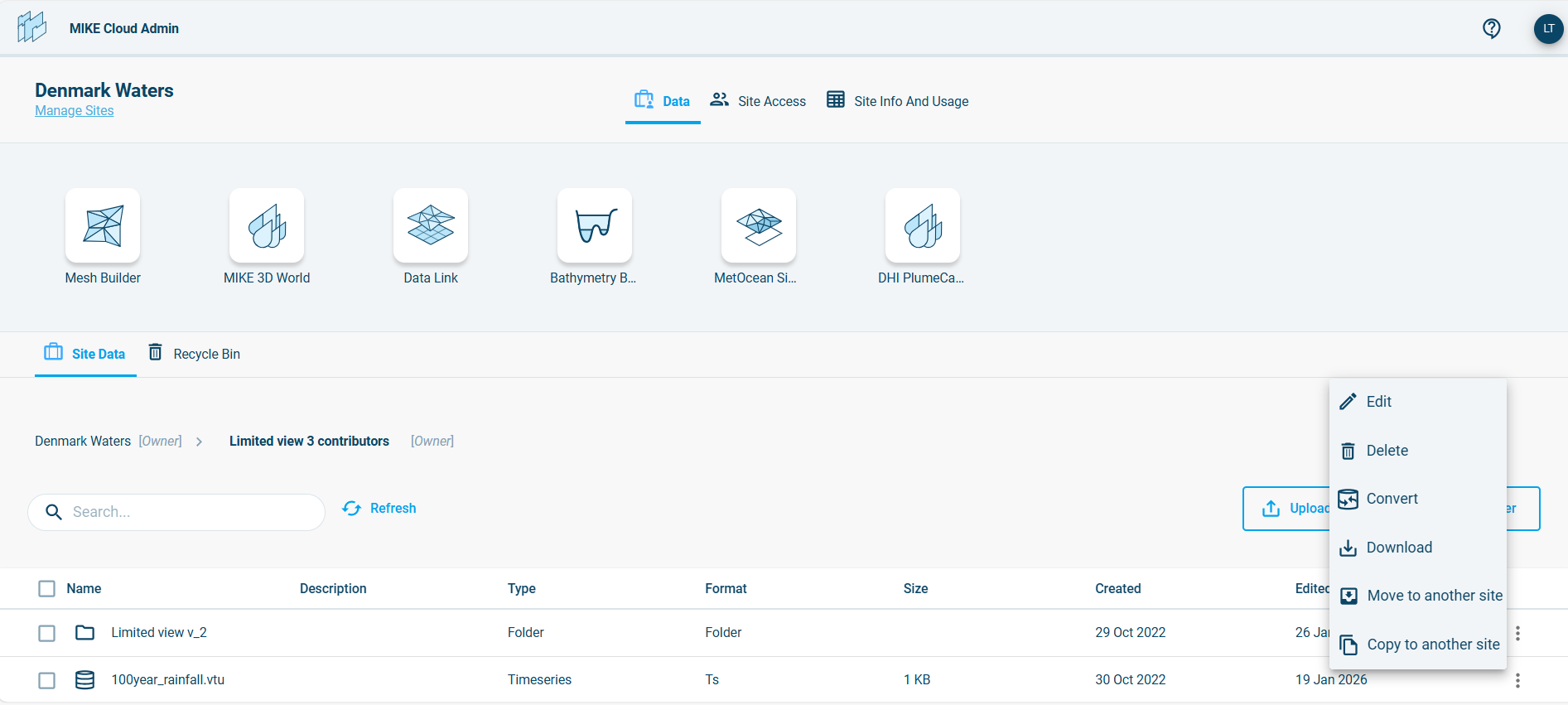Select the 100year_rainfall.vtu row checkbox
The width and height of the screenshot is (1568, 705).
47,680
